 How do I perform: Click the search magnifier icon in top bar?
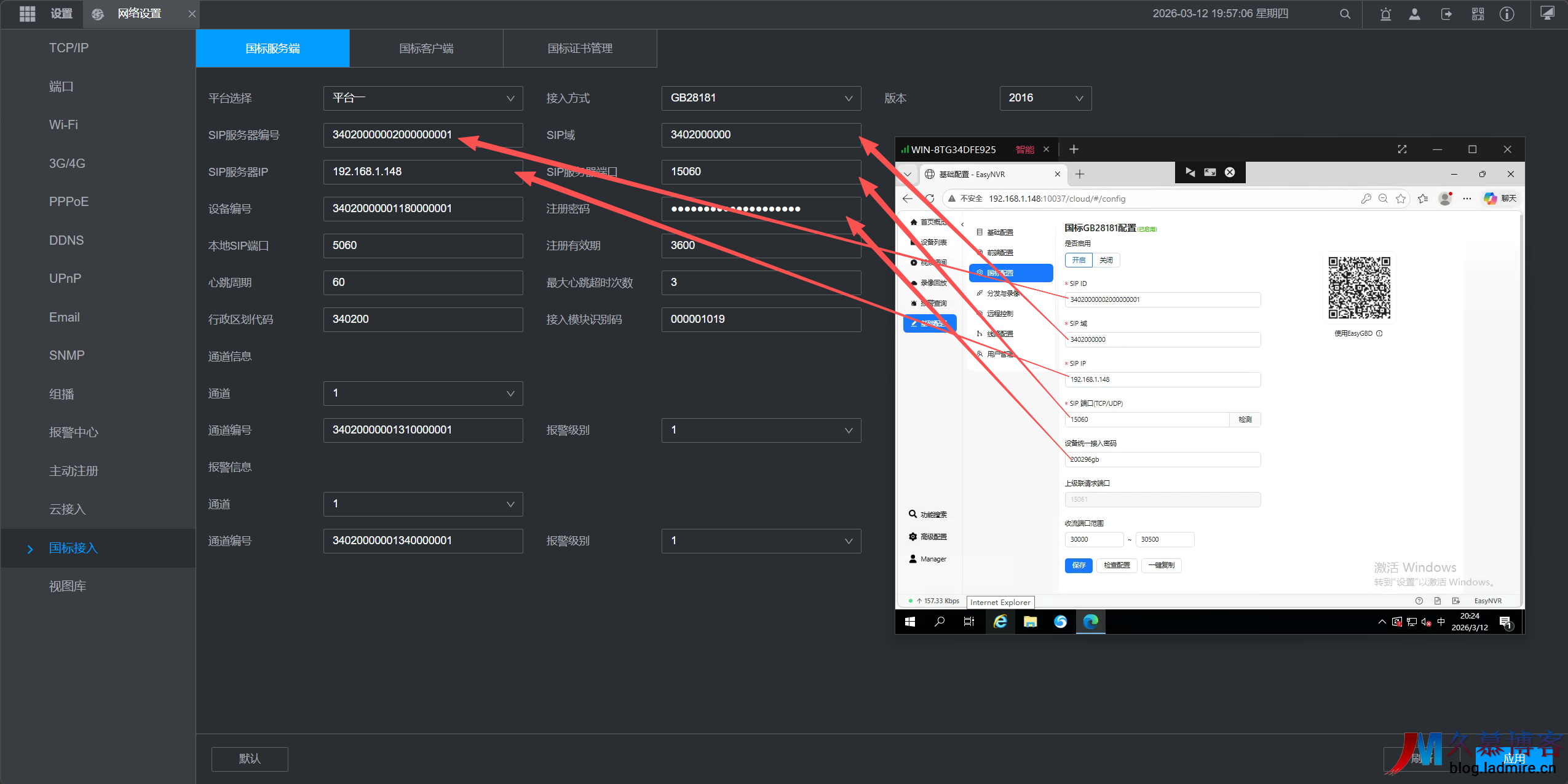1345,14
